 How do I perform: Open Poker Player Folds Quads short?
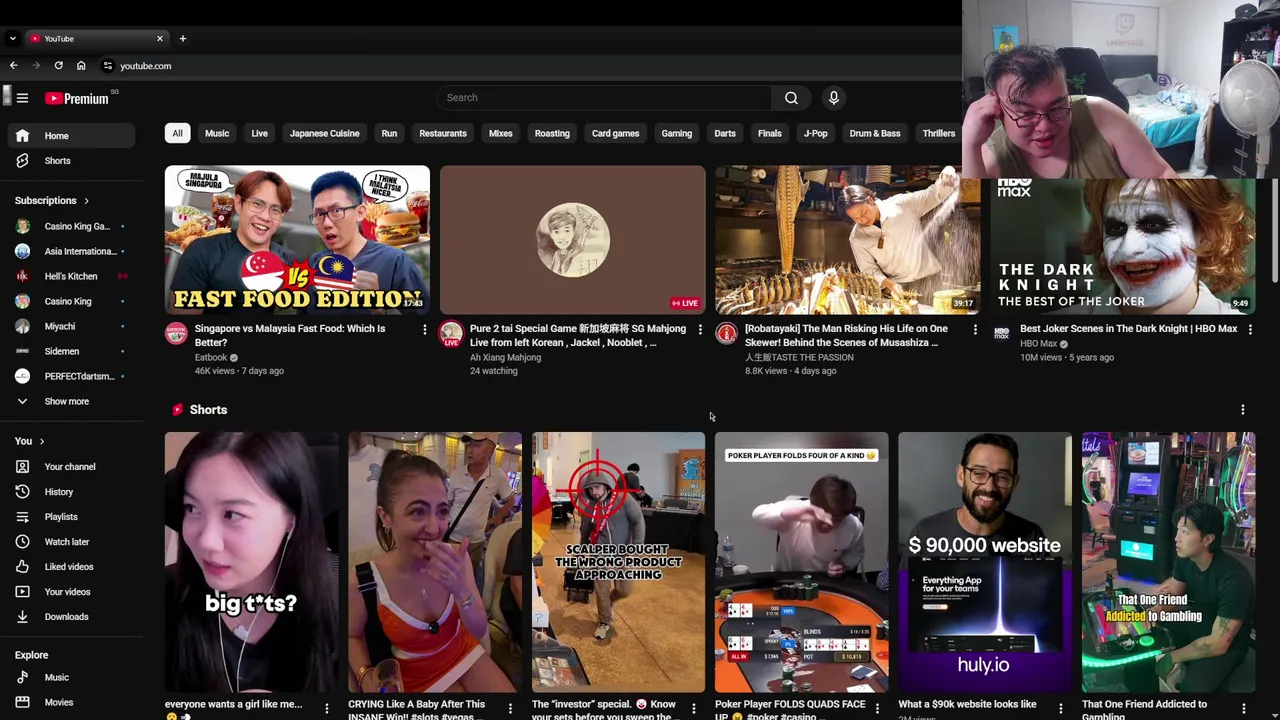pos(801,562)
